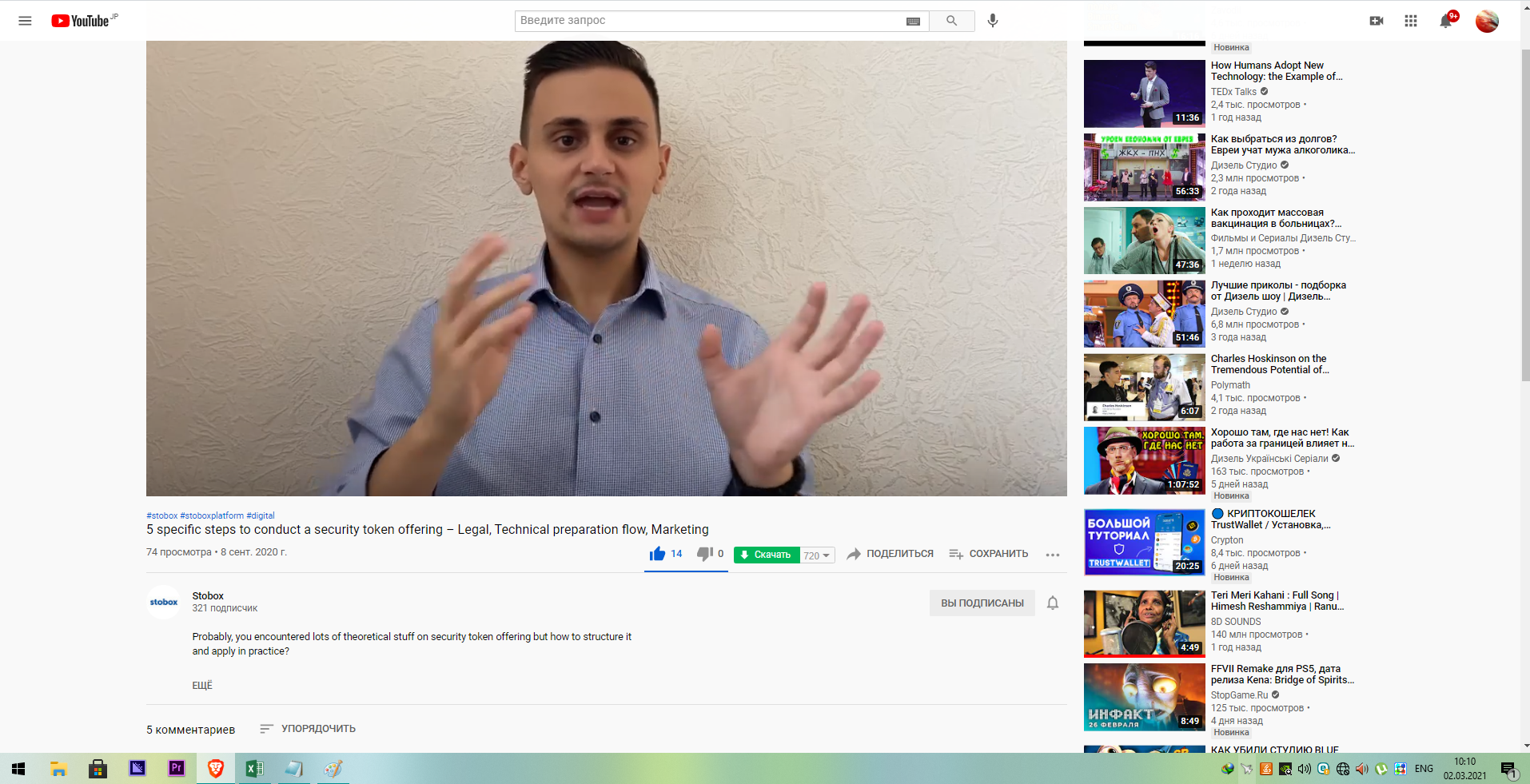Screen dimensions: 1530x784
Task: Open the thumbnail with 47:36 duration
Action: (1145, 241)
